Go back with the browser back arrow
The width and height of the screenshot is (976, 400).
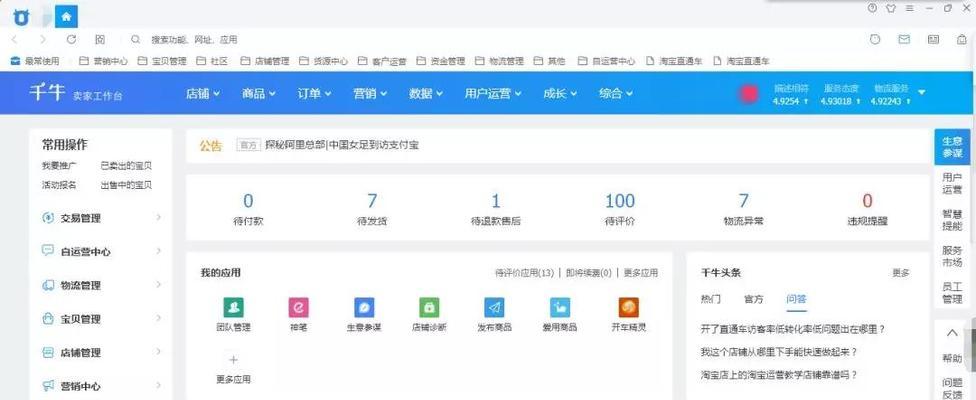point(15,39)
